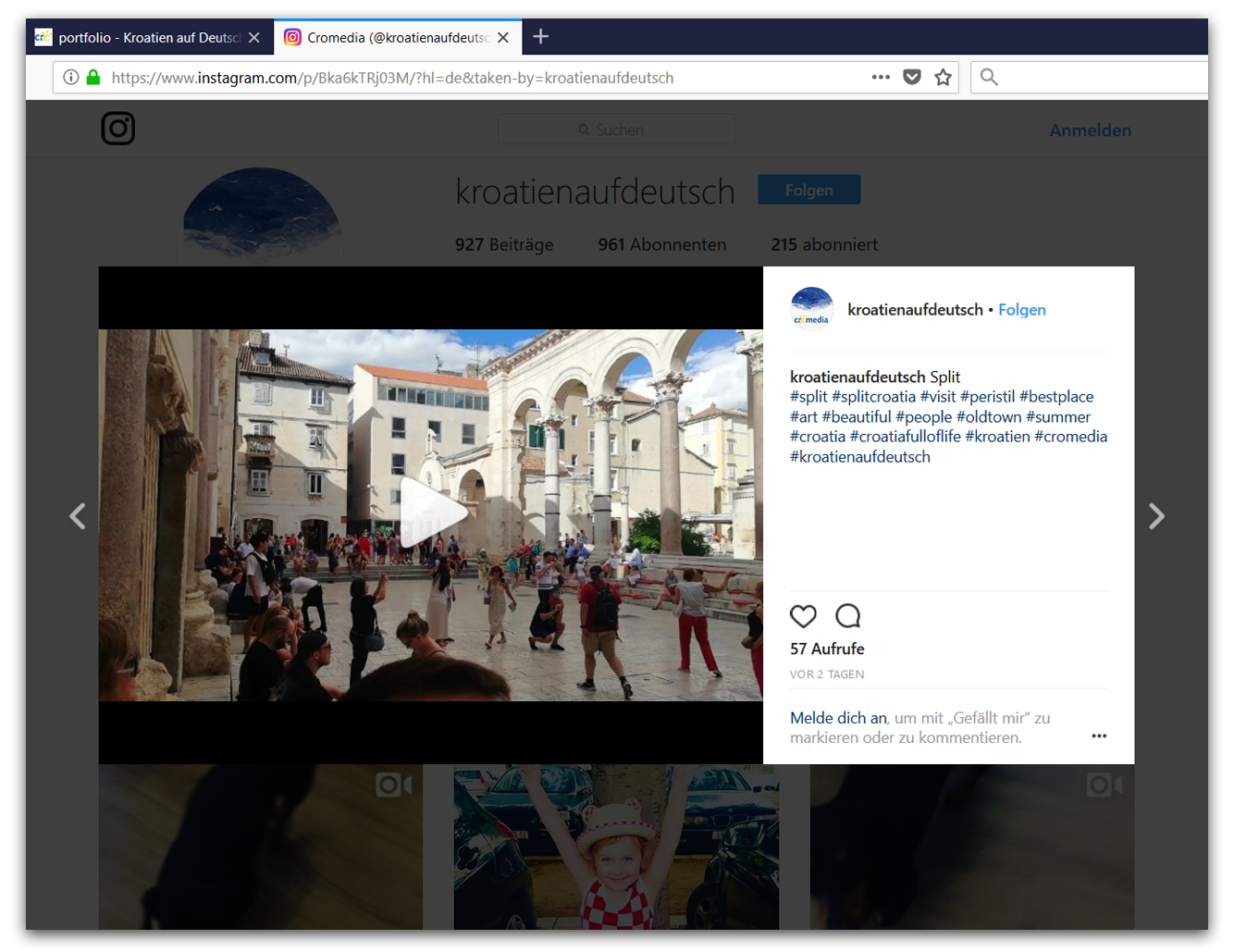Viewport: 1234px width, 952px height.
Task: Click 927 Beiträge posts count
Action: [504, 245]
